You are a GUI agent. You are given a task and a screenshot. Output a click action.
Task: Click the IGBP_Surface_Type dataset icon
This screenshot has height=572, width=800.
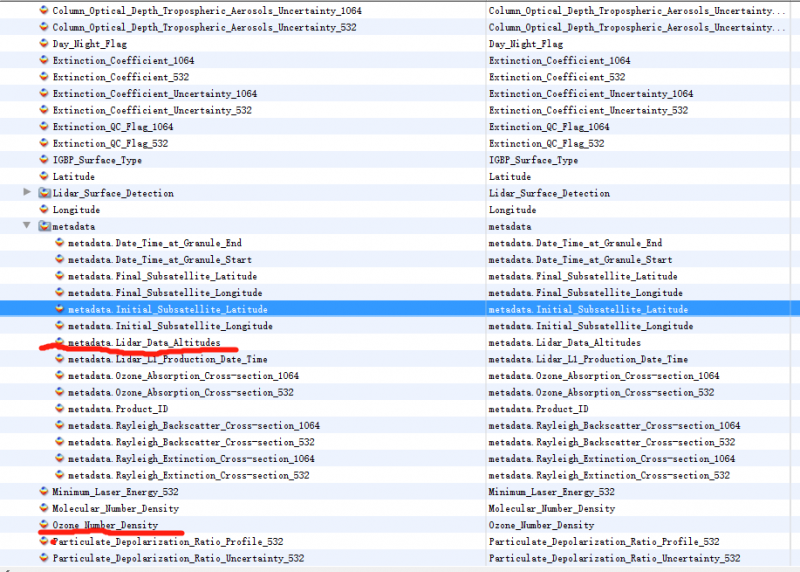click(x=44, y=160)
